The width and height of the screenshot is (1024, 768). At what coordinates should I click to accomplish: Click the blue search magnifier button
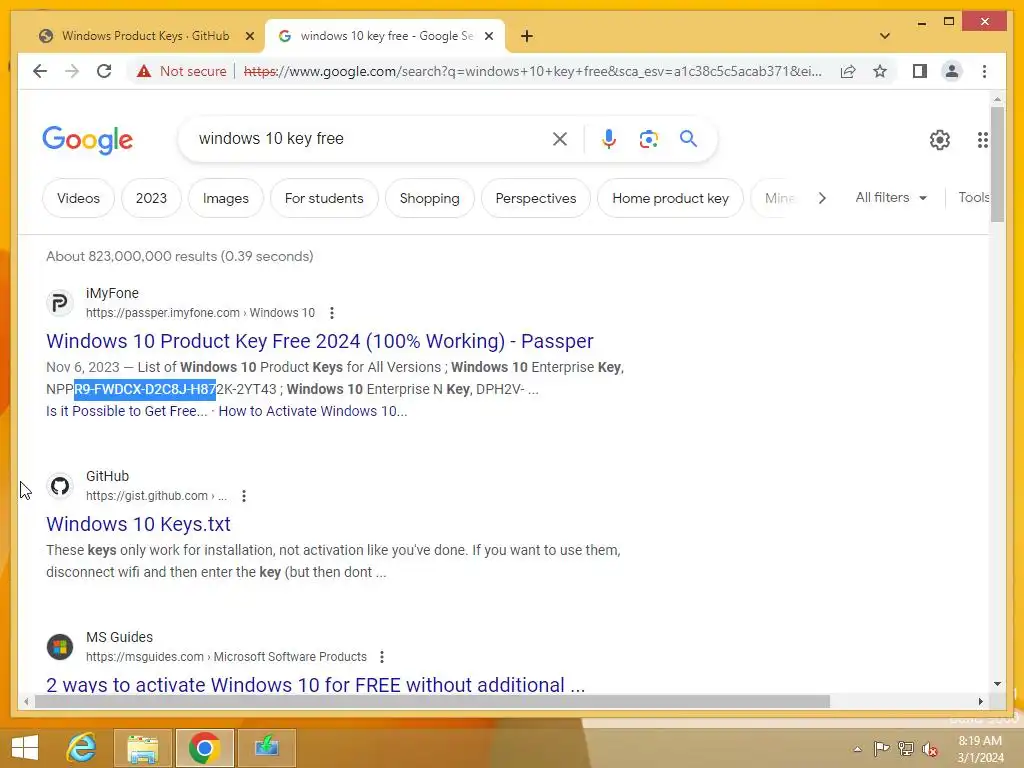688,138
